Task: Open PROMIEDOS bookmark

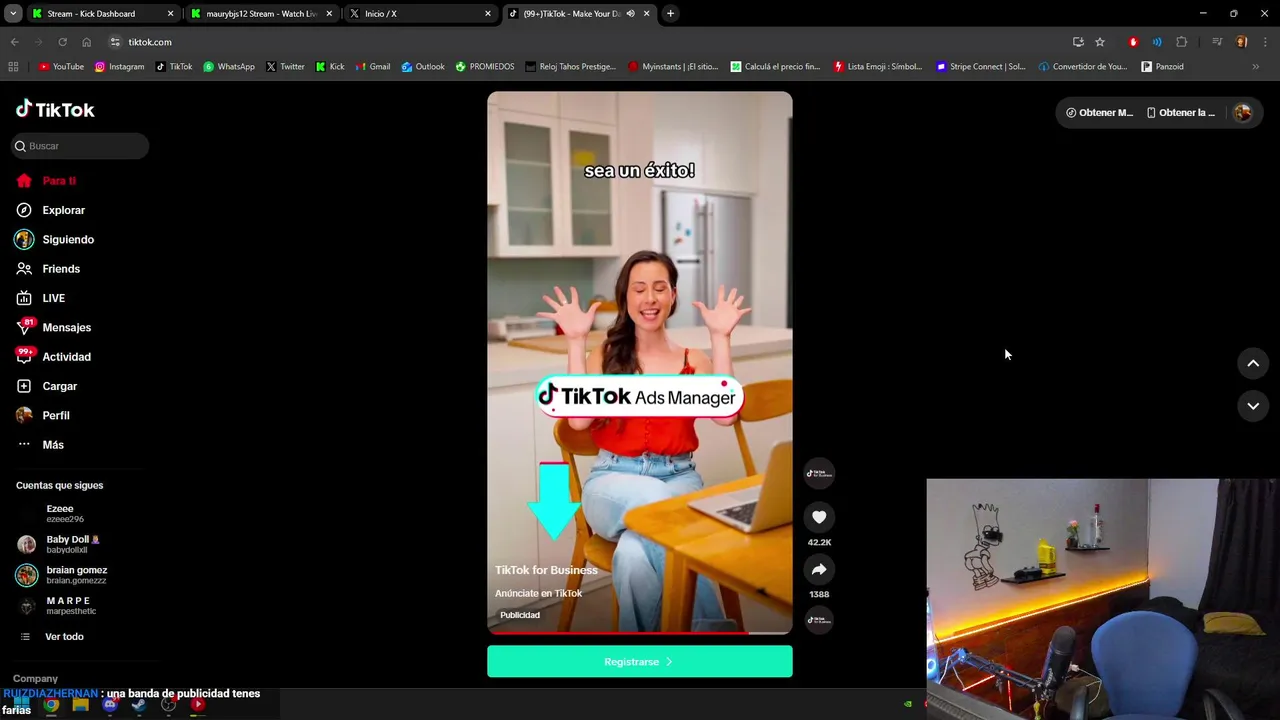Action: (x=485, y=67)
